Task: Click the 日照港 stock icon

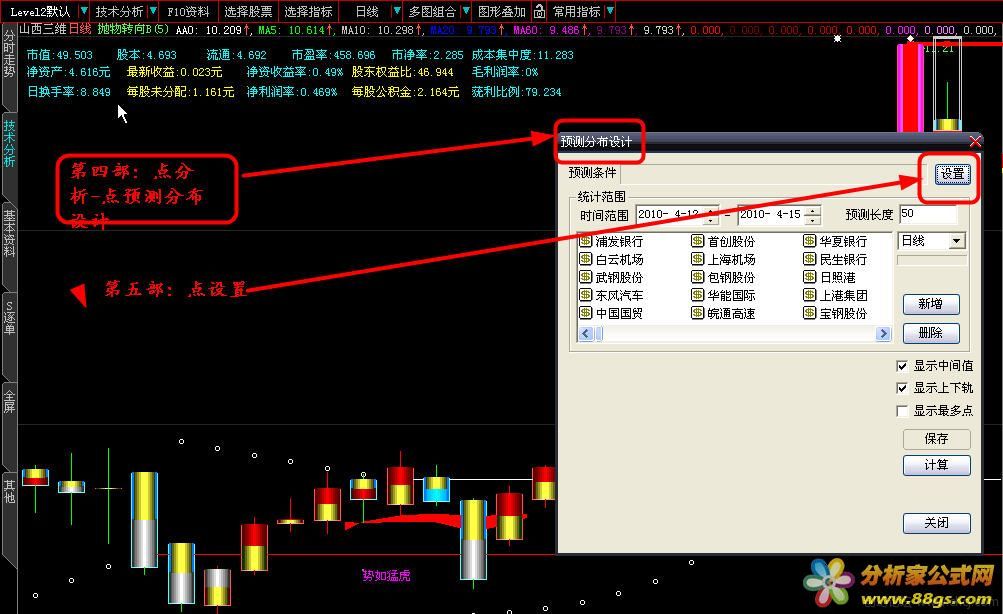Action: point(810,278)
